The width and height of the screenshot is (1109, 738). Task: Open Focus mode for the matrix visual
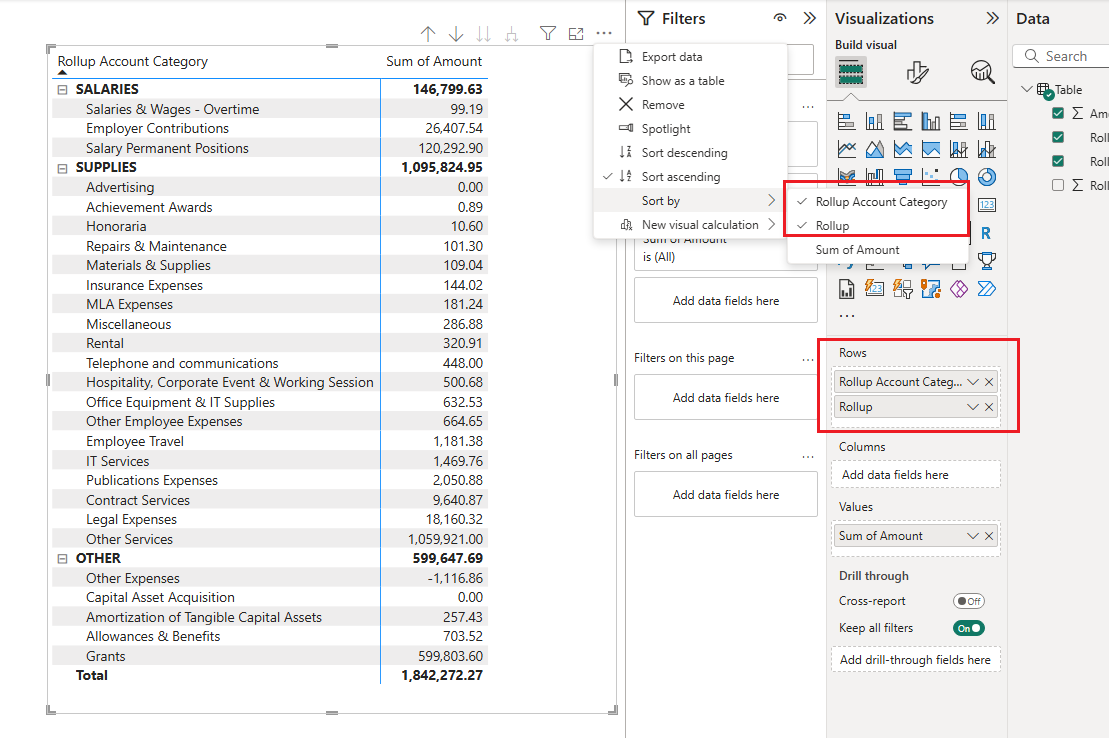576,33
